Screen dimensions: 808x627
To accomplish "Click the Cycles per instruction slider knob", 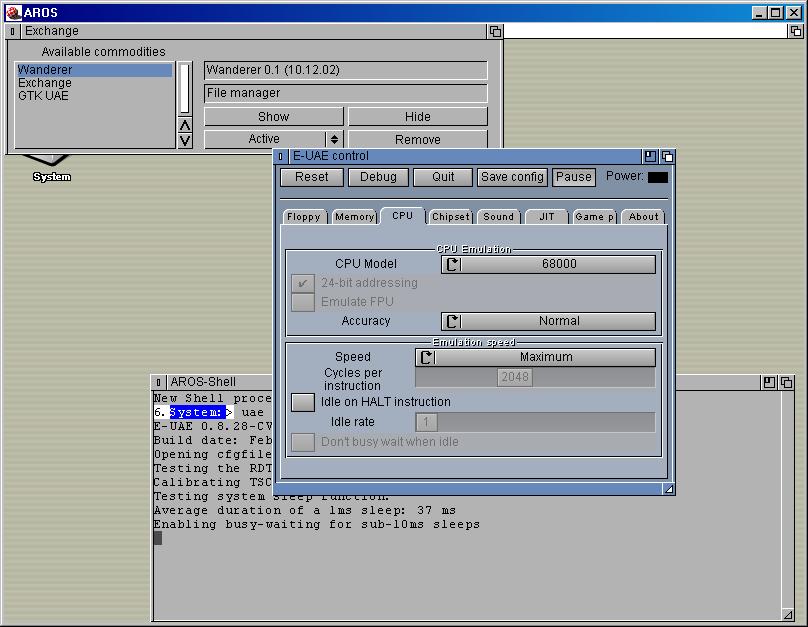I will tap(515, 377).
